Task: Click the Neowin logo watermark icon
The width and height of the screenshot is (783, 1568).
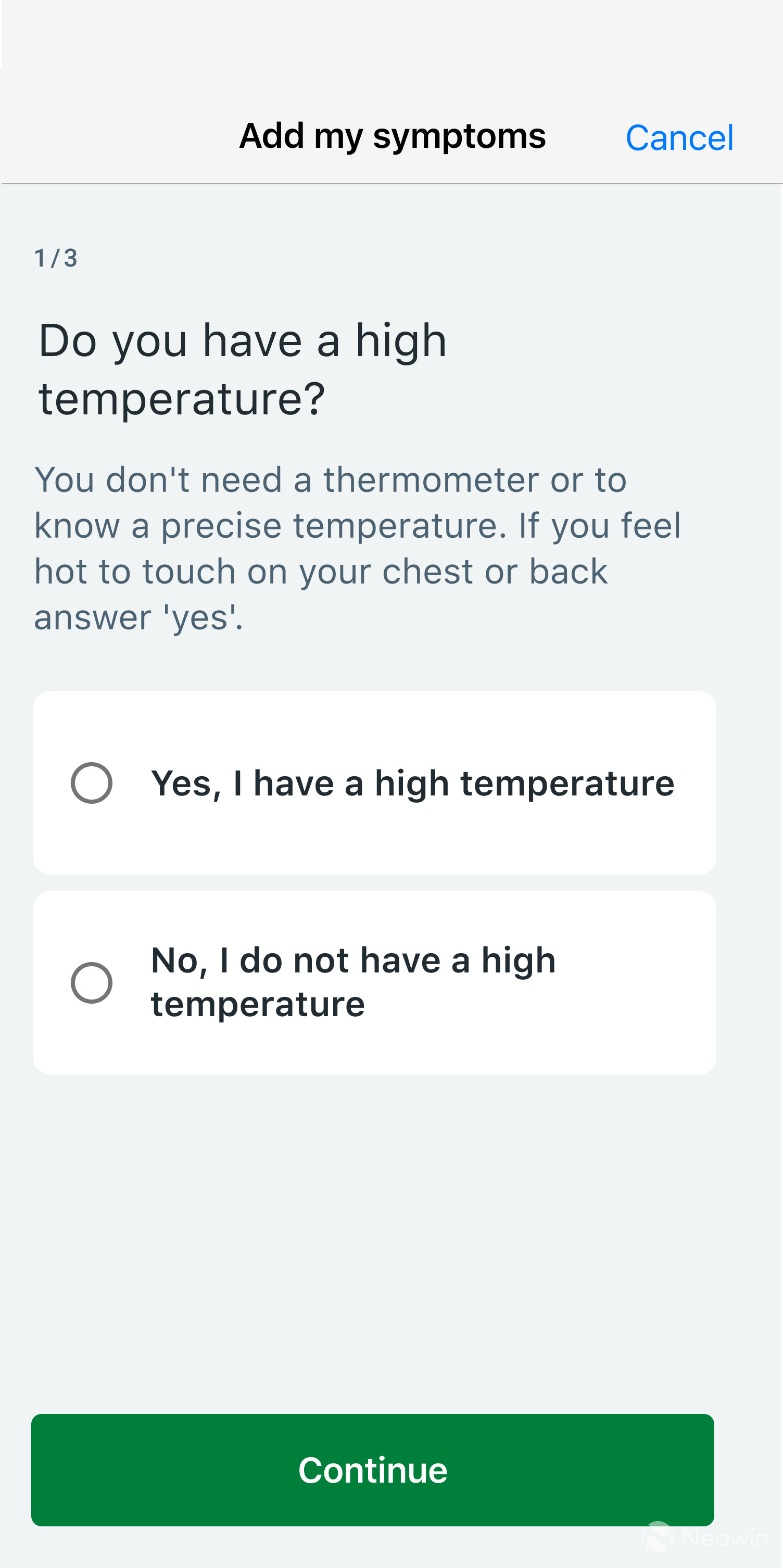Action: point(658,1536)
